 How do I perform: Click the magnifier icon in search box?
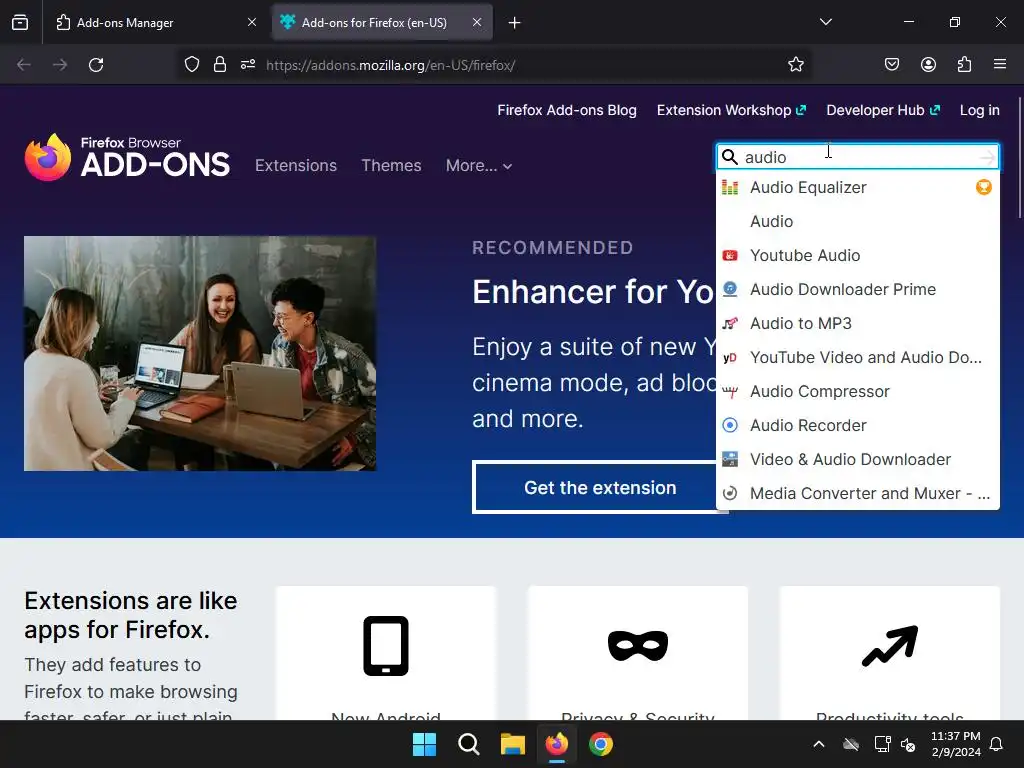click(x=729, y=157)
